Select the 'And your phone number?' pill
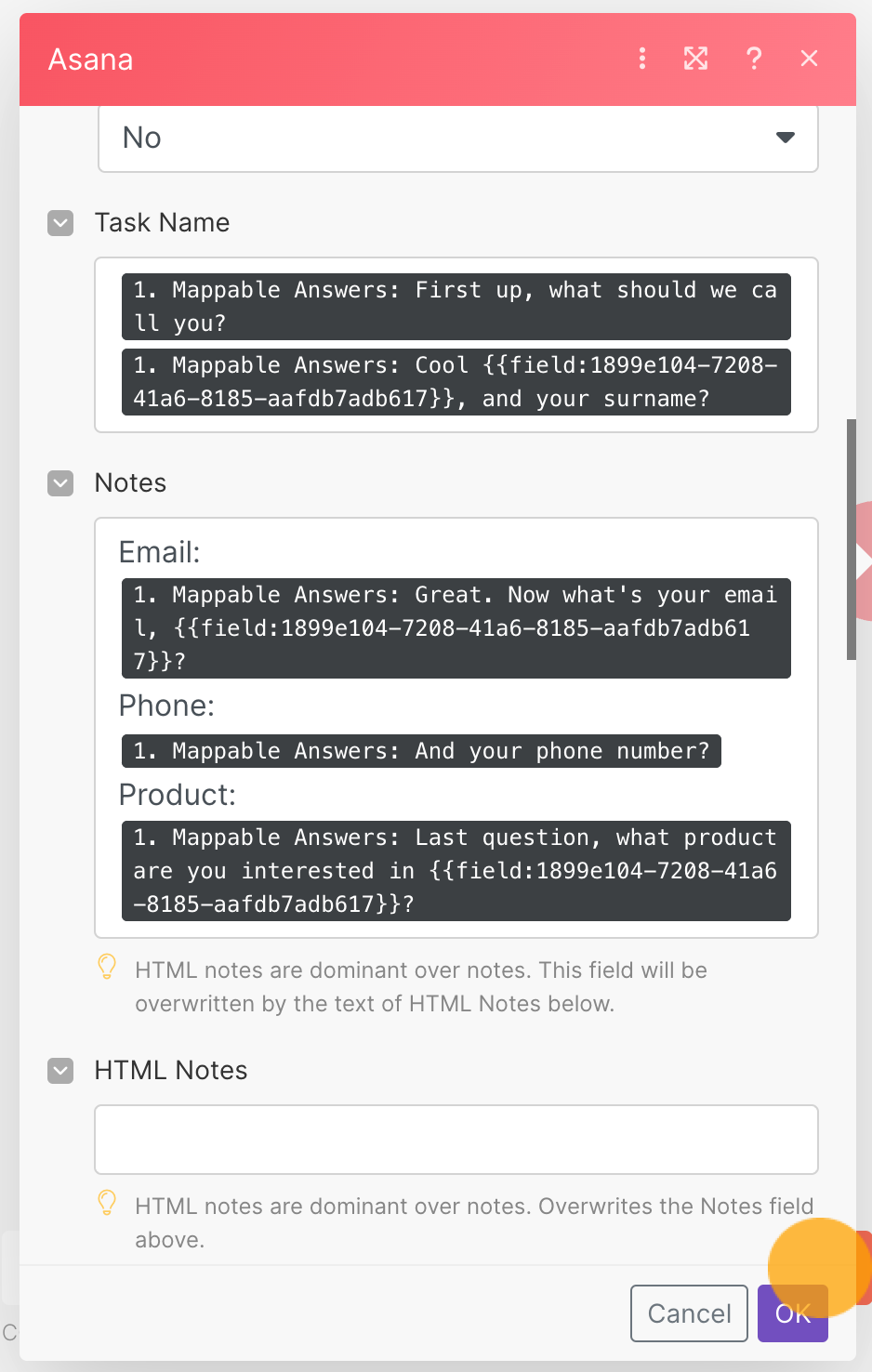 tap(422, 751)
